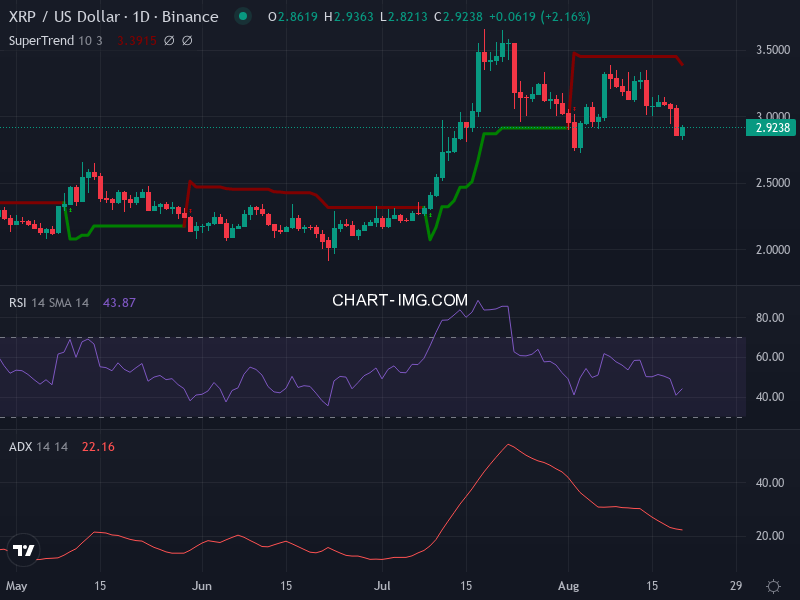Click the May label on time axis

pos(16,586)
